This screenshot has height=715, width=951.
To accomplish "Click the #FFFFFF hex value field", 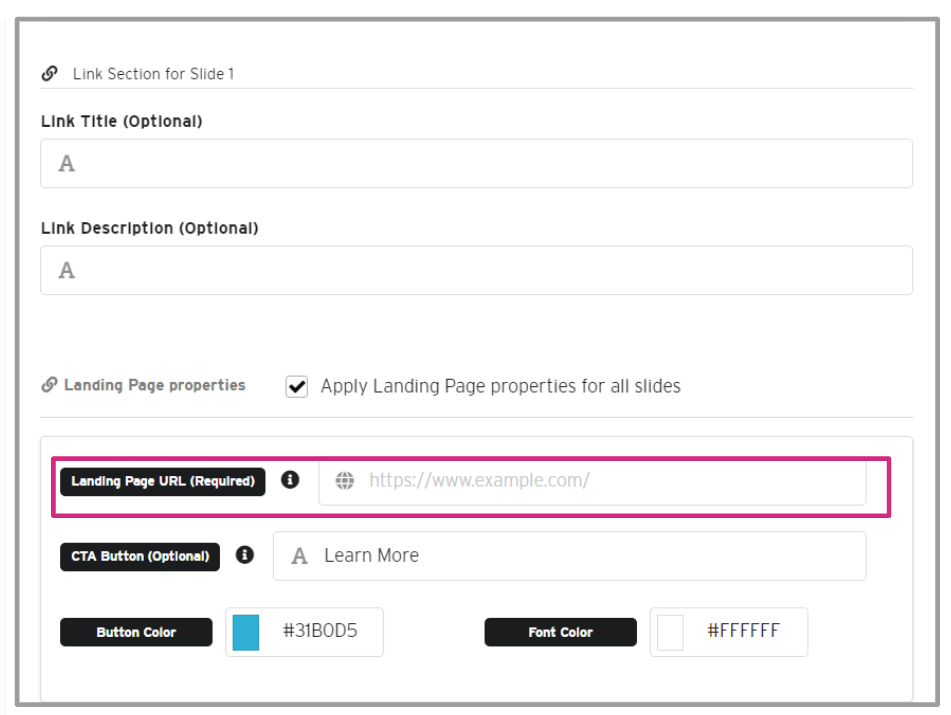I will coord(743,632).
